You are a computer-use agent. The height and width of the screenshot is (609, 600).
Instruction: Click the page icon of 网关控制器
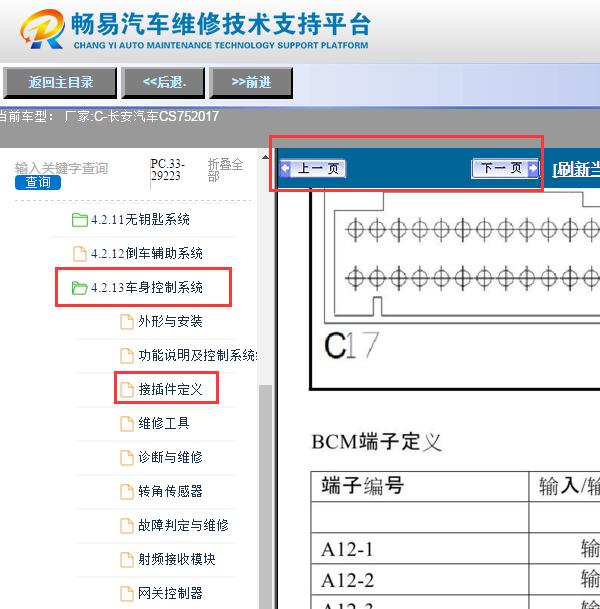click(x=127, y=593)
